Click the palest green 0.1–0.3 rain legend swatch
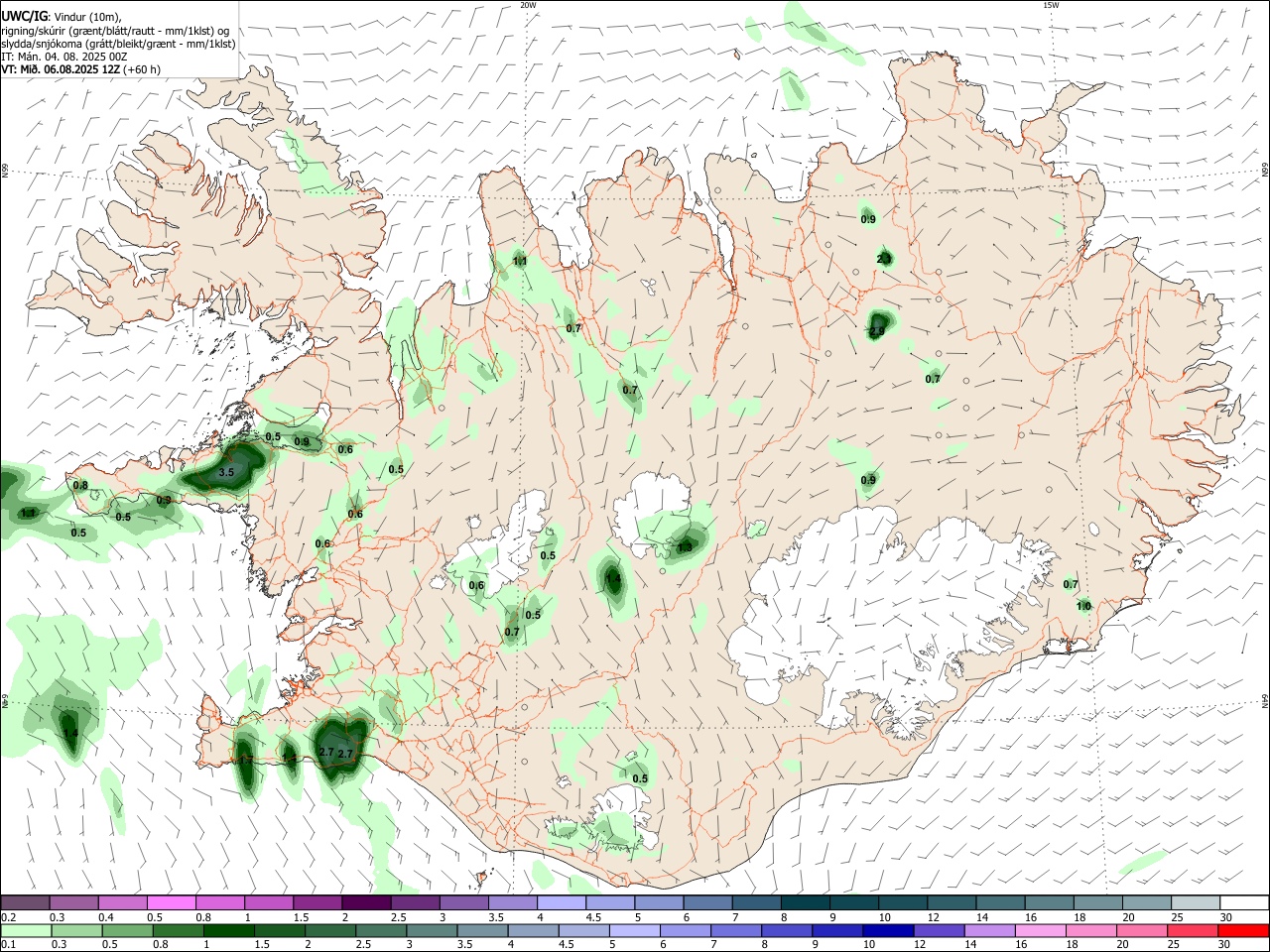1270x952 pixels. (26, 931)
